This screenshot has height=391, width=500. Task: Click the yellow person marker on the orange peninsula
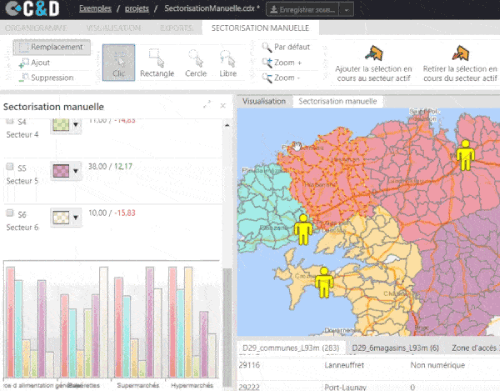point(324,282)
